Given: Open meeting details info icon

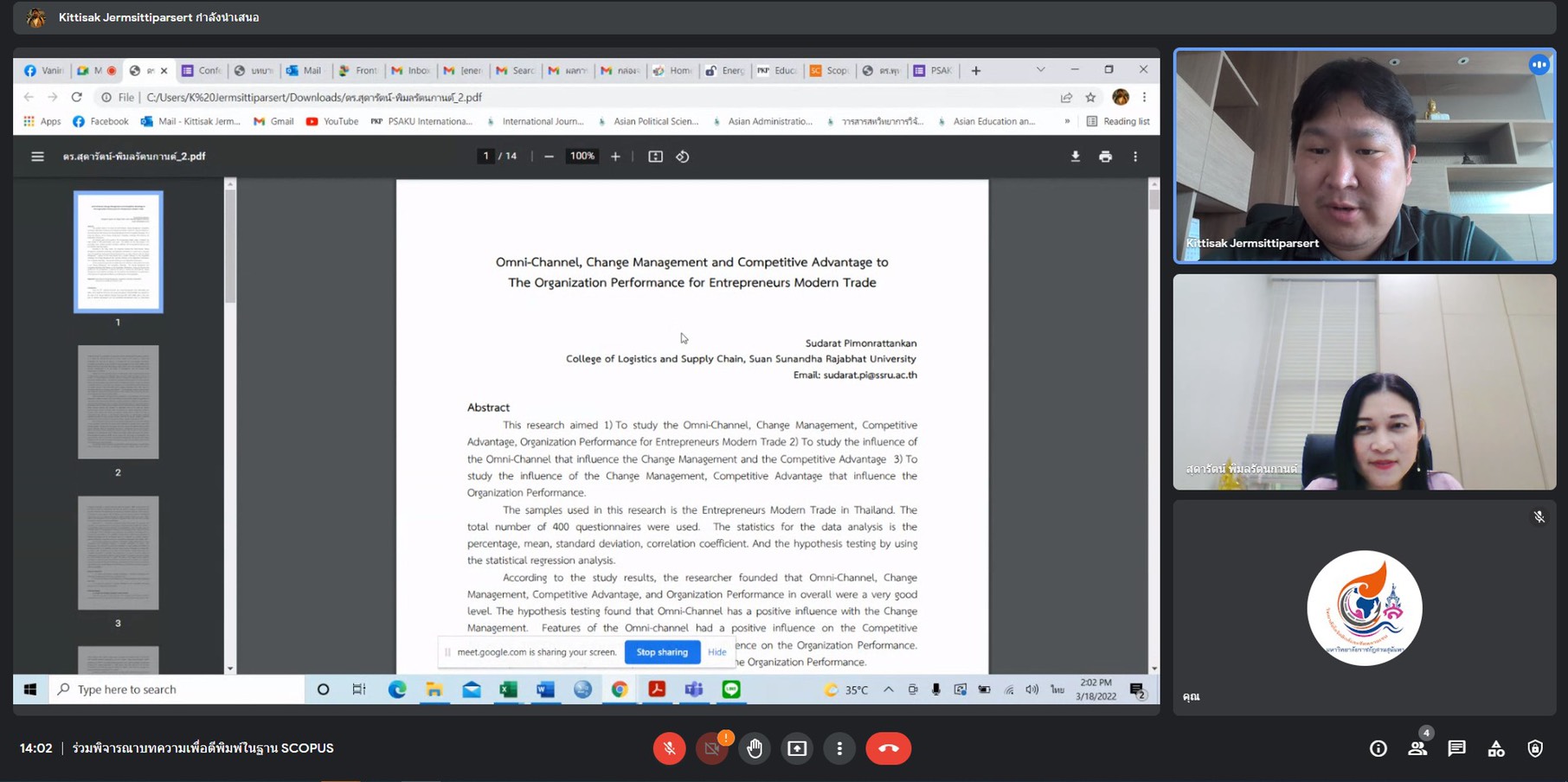Looking at the screenshot, I should click(1378, 748).
